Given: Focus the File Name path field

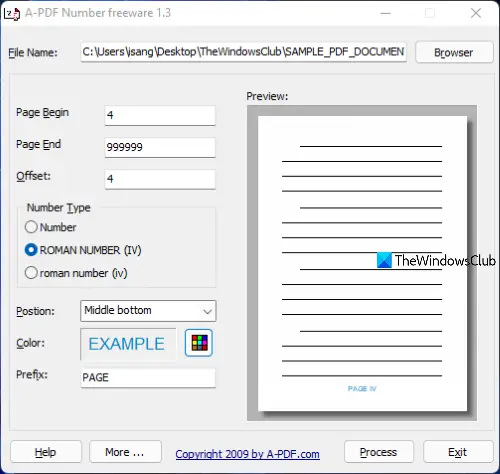Looking at the screenshot, I should pos(243,52).
